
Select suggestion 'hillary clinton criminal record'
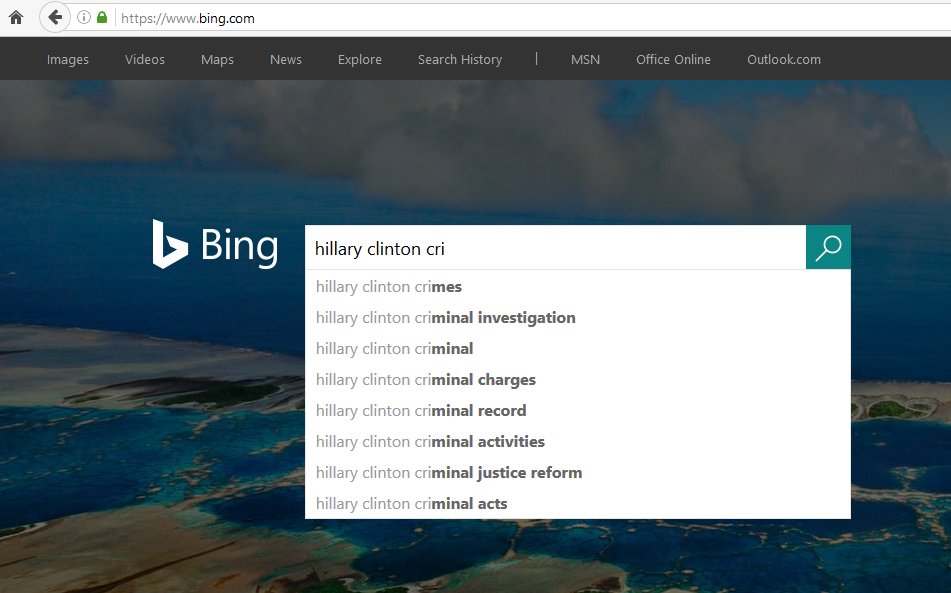[578, 410]
